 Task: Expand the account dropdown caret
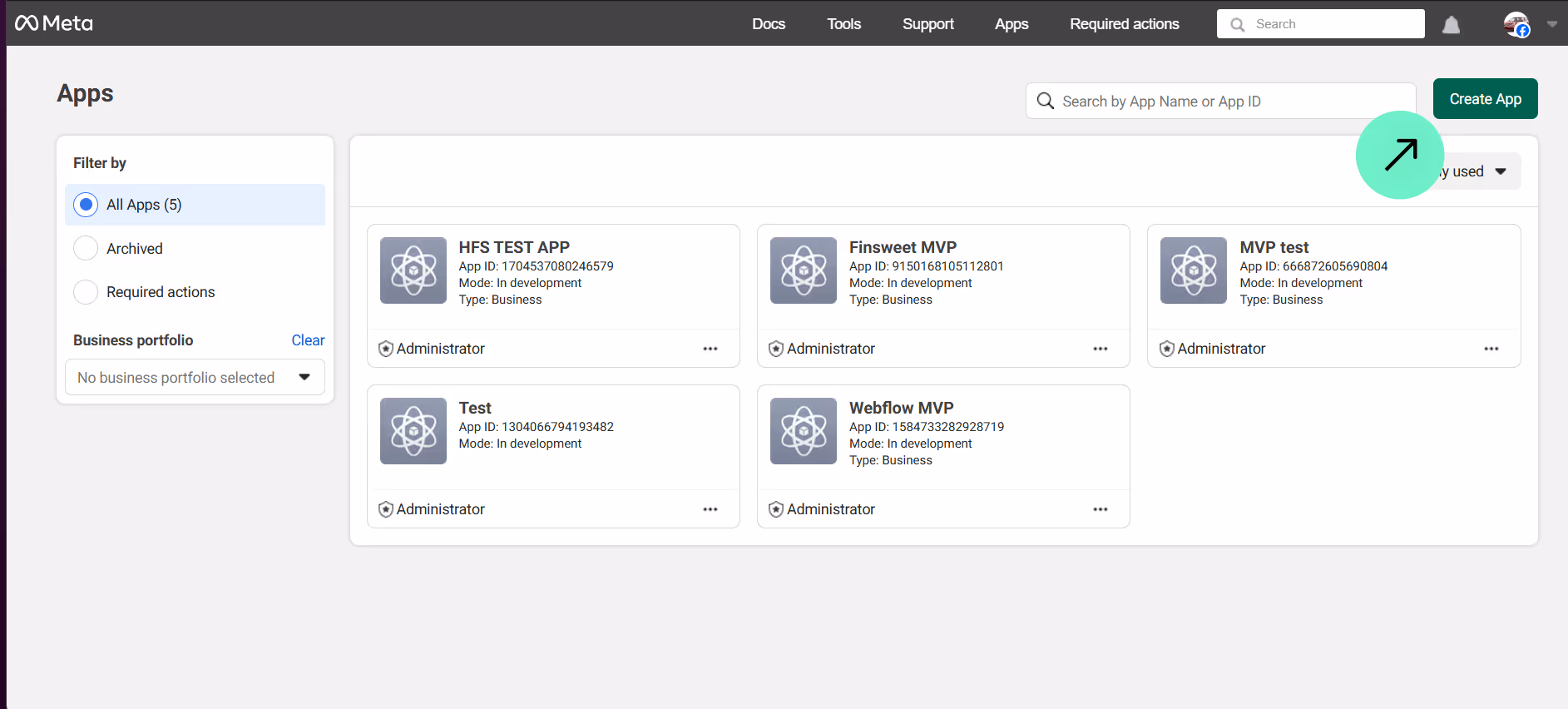click(x=1552, y=24)
